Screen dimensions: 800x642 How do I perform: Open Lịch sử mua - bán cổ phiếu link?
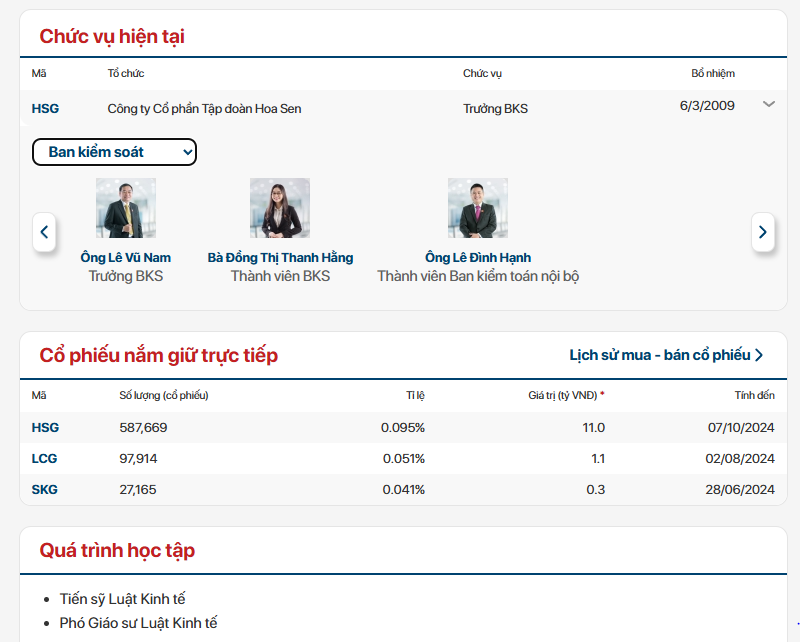tap(666, 355)
